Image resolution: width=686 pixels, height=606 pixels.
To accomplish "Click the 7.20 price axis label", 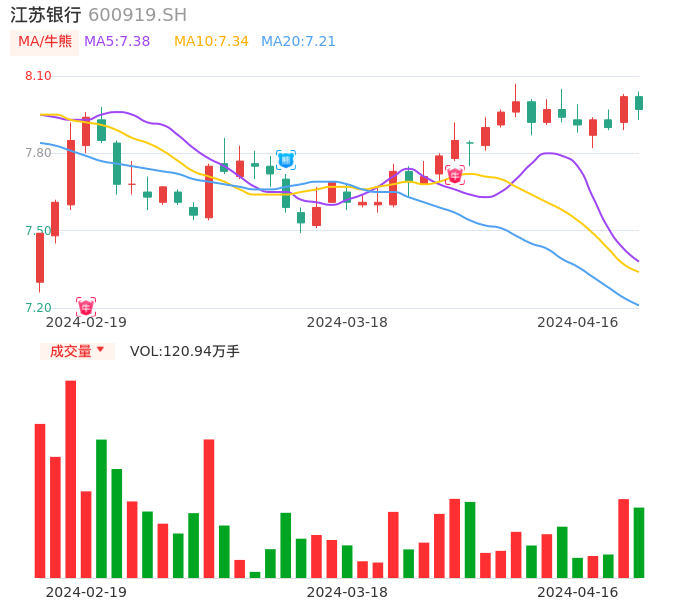I will tap(38, 308).
